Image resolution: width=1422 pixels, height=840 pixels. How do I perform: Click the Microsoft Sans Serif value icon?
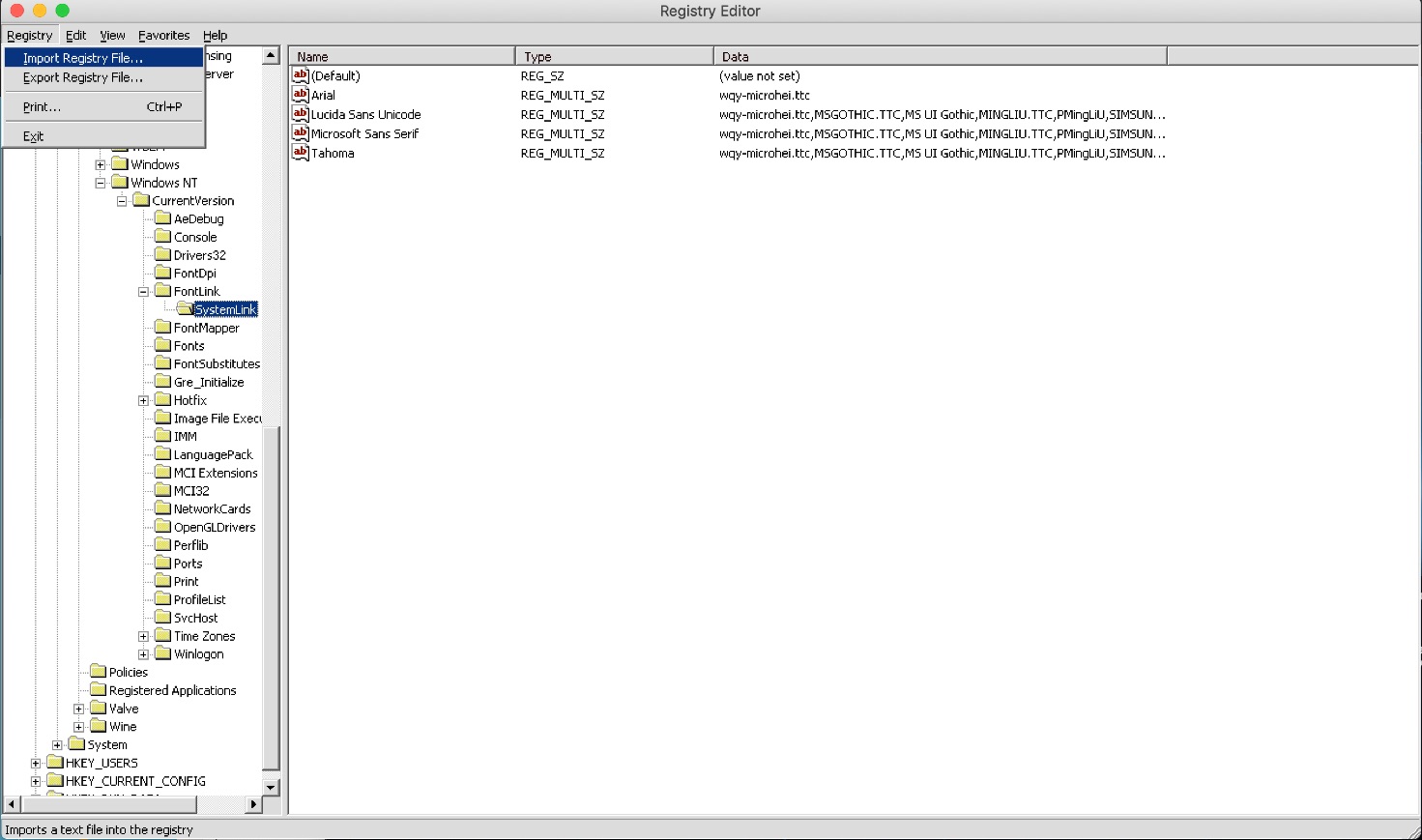pos(300,133)
